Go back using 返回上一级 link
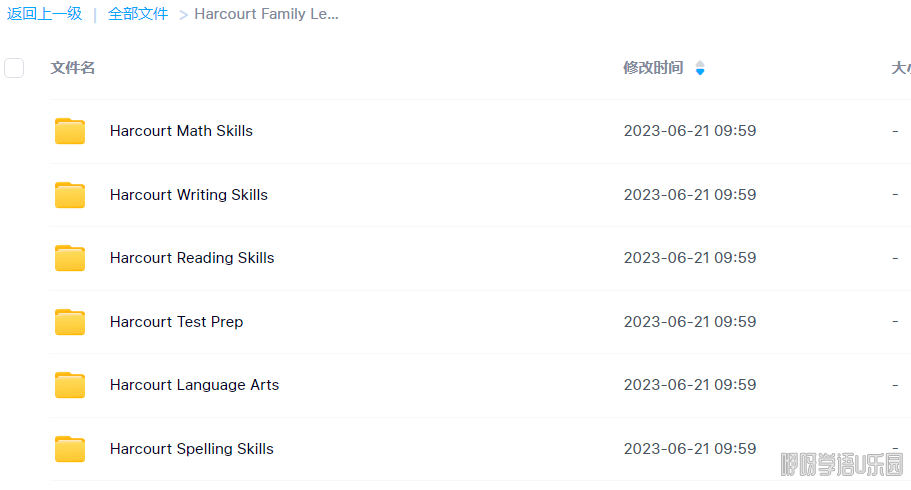911x490 pixels. tap(44, 14)
